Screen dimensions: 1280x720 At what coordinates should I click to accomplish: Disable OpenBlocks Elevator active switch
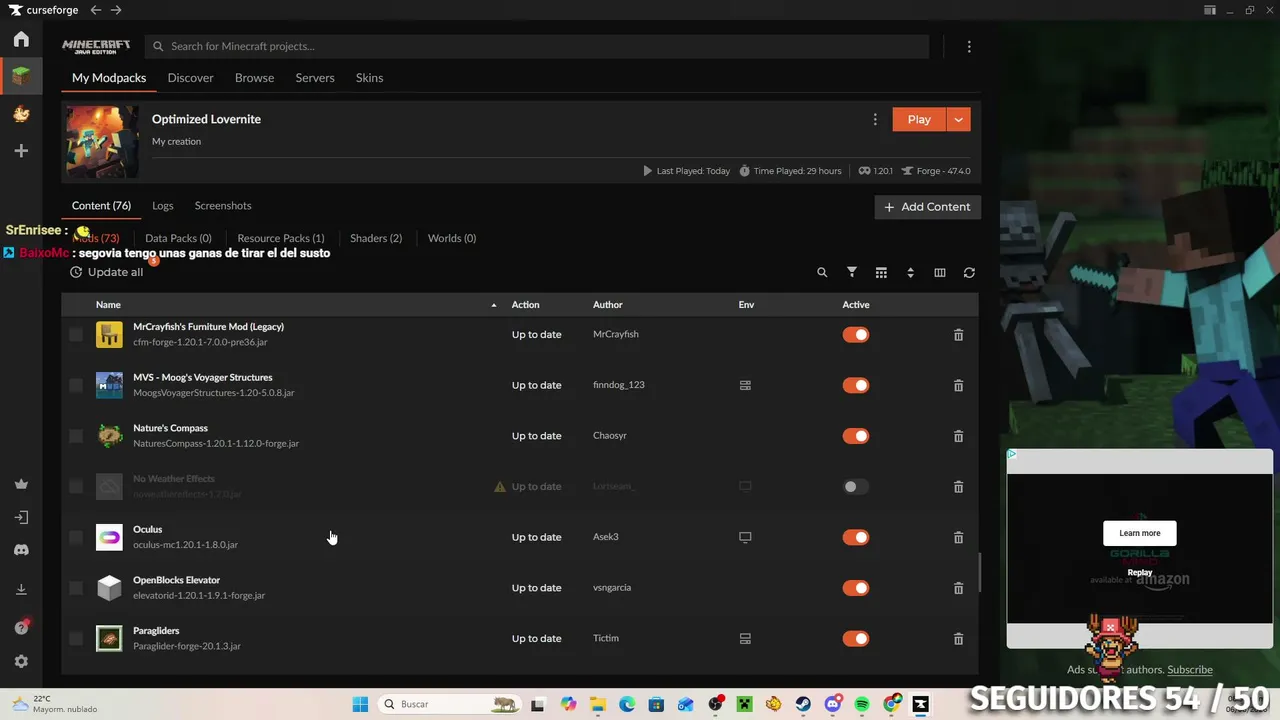click(856, 588)
